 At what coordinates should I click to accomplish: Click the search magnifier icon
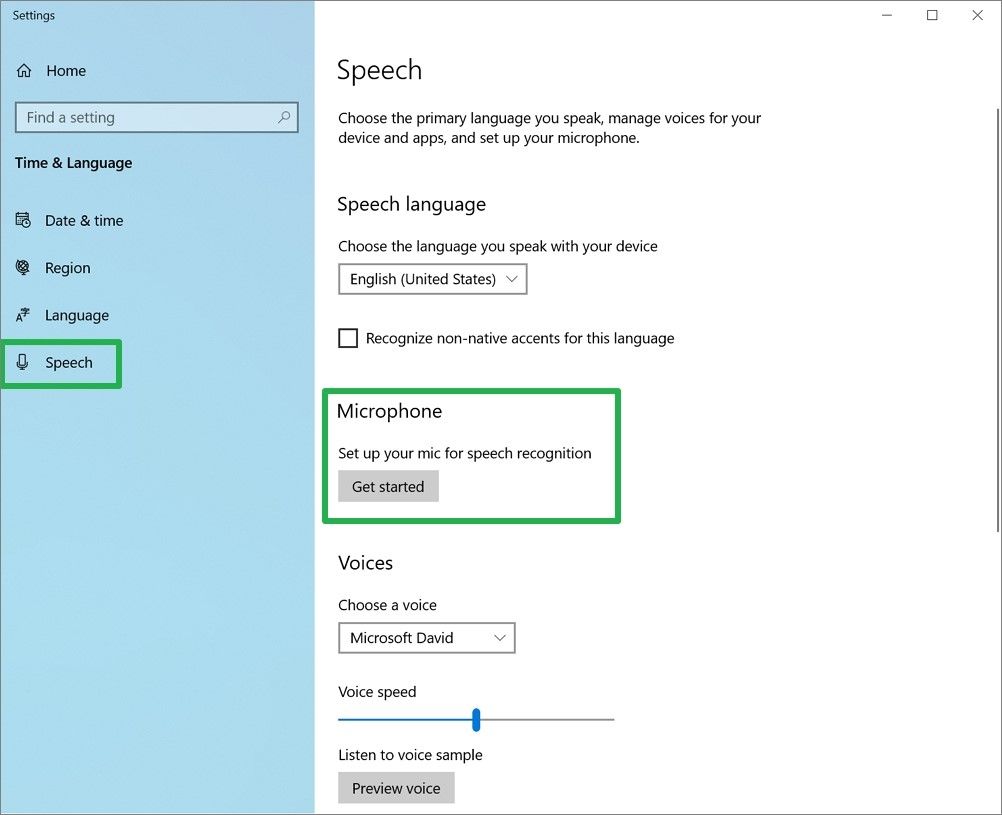click(x=284, y=117)
